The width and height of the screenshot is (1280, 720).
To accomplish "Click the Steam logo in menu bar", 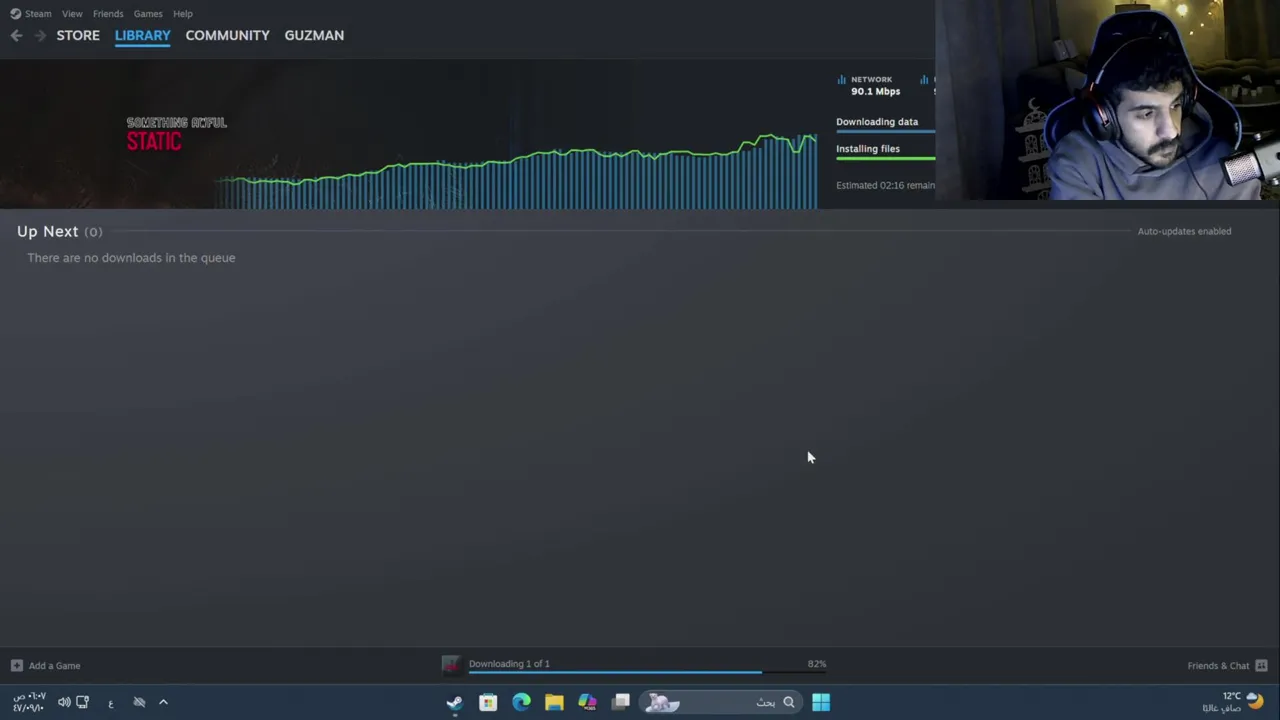I will (15, 14).
